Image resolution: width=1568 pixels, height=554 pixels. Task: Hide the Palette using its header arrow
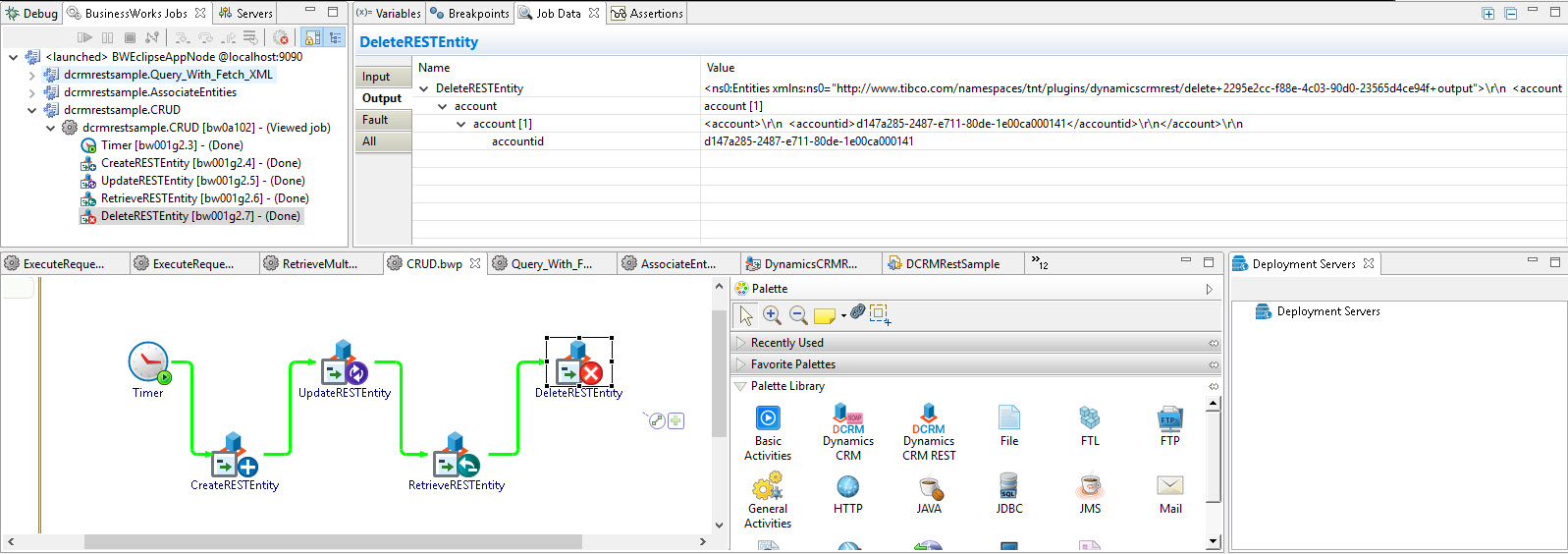click(x=1209, y=289)
